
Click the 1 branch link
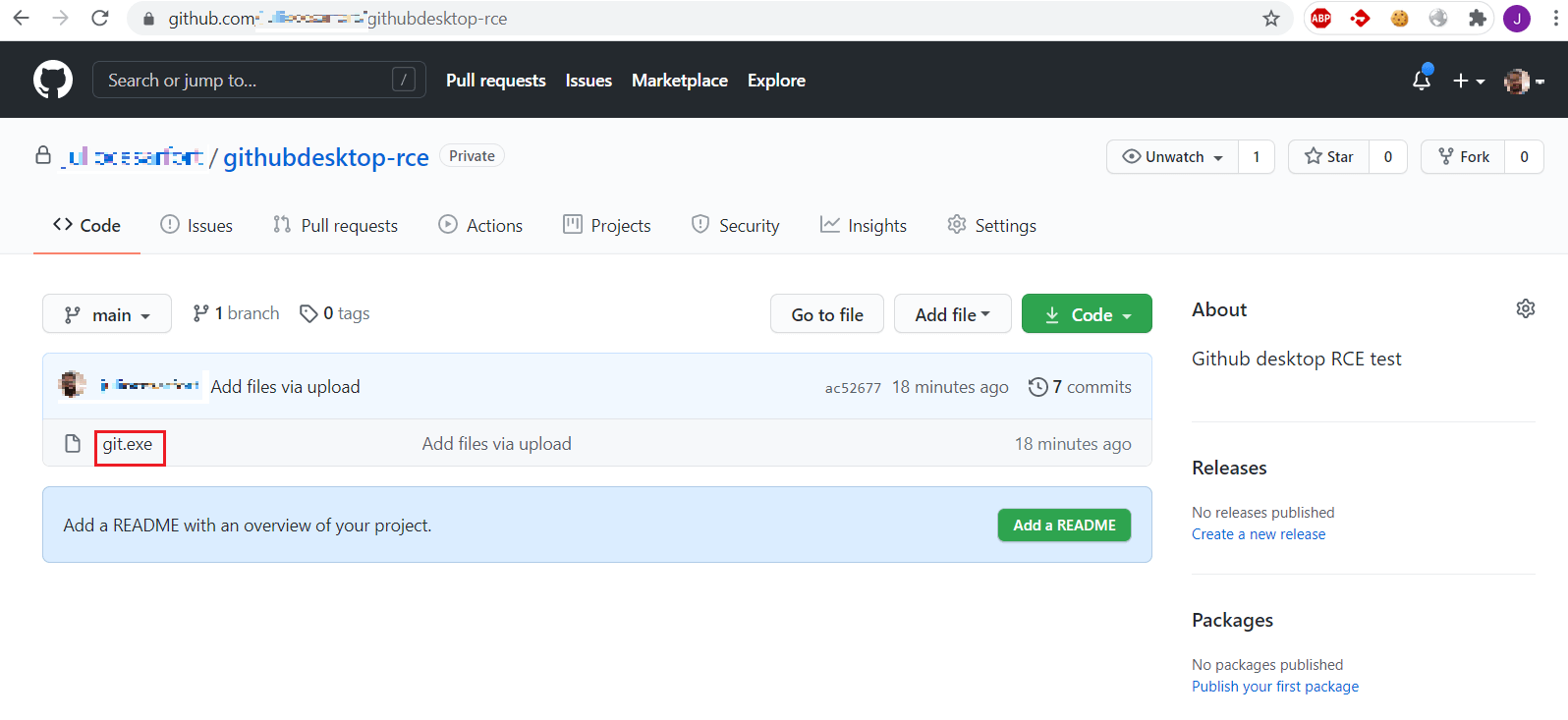pyautogui.click(x=236, y=313)
